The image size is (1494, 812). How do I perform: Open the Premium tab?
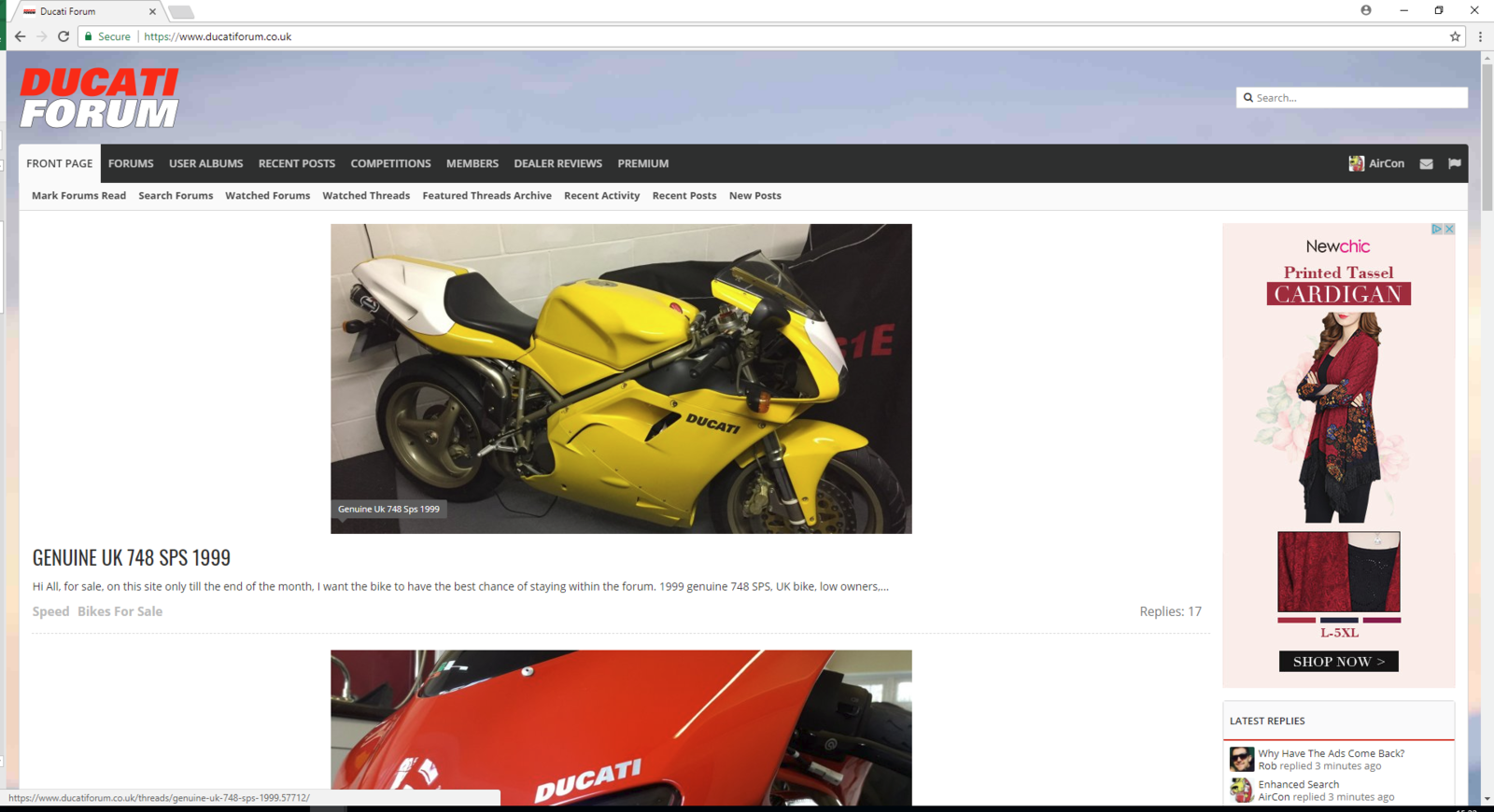point(643,163)
